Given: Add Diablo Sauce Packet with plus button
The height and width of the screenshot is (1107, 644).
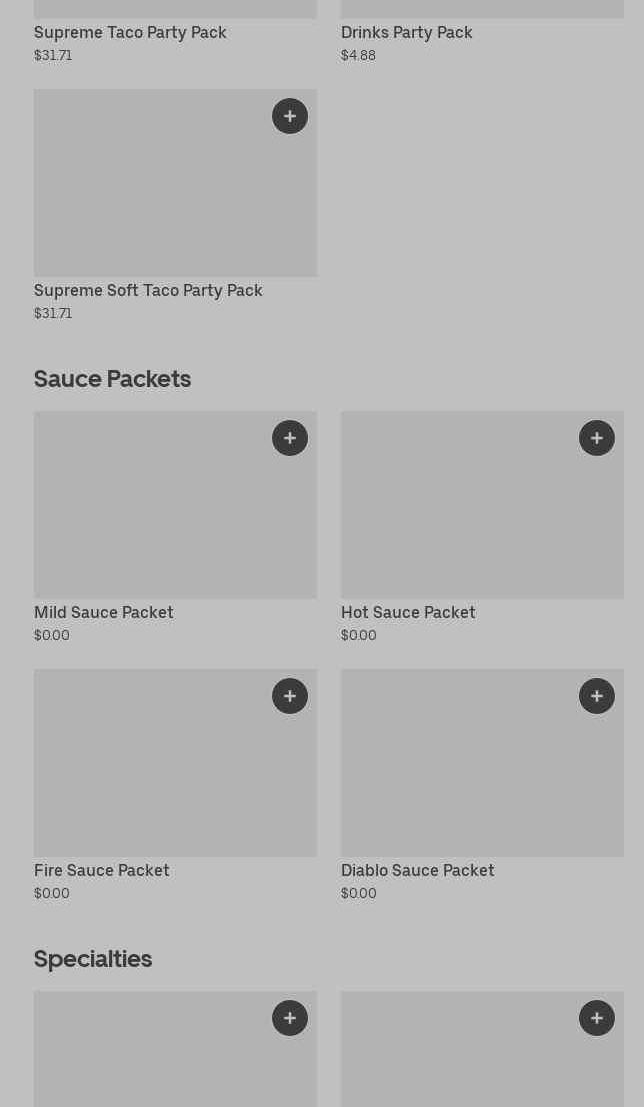Looking at the screenshot, I should point(597,696).
